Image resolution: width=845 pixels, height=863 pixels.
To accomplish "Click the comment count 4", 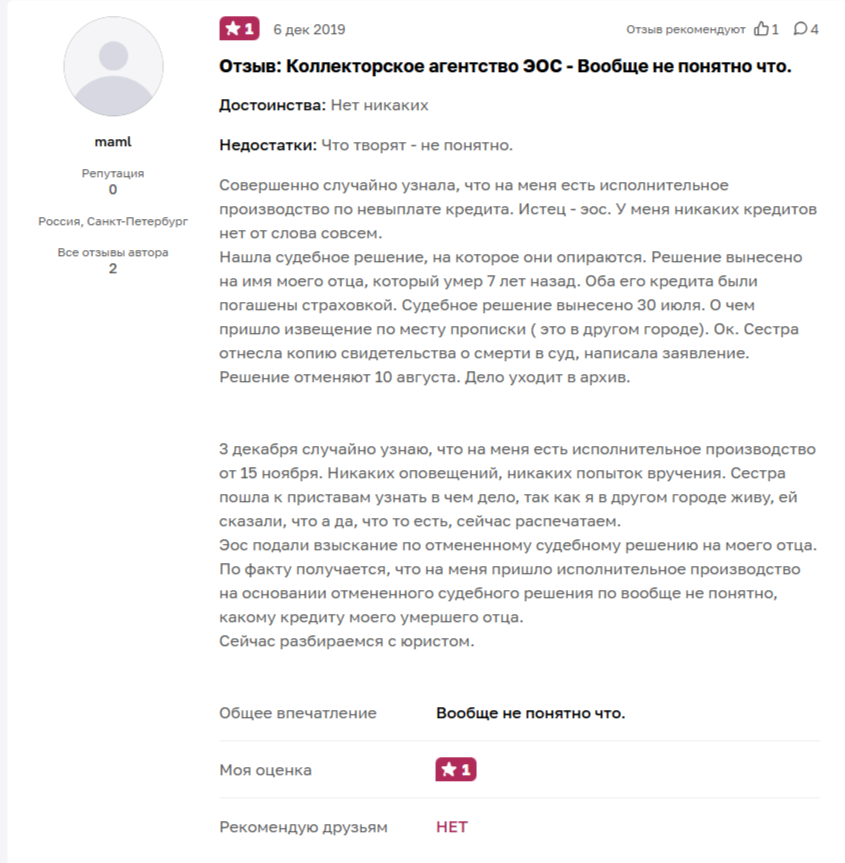I will (x=815, y=29).
